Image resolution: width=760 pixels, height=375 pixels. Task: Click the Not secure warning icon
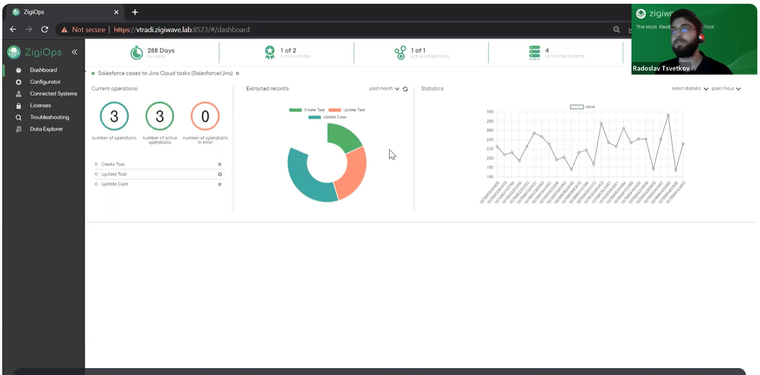tap(64, 30)
